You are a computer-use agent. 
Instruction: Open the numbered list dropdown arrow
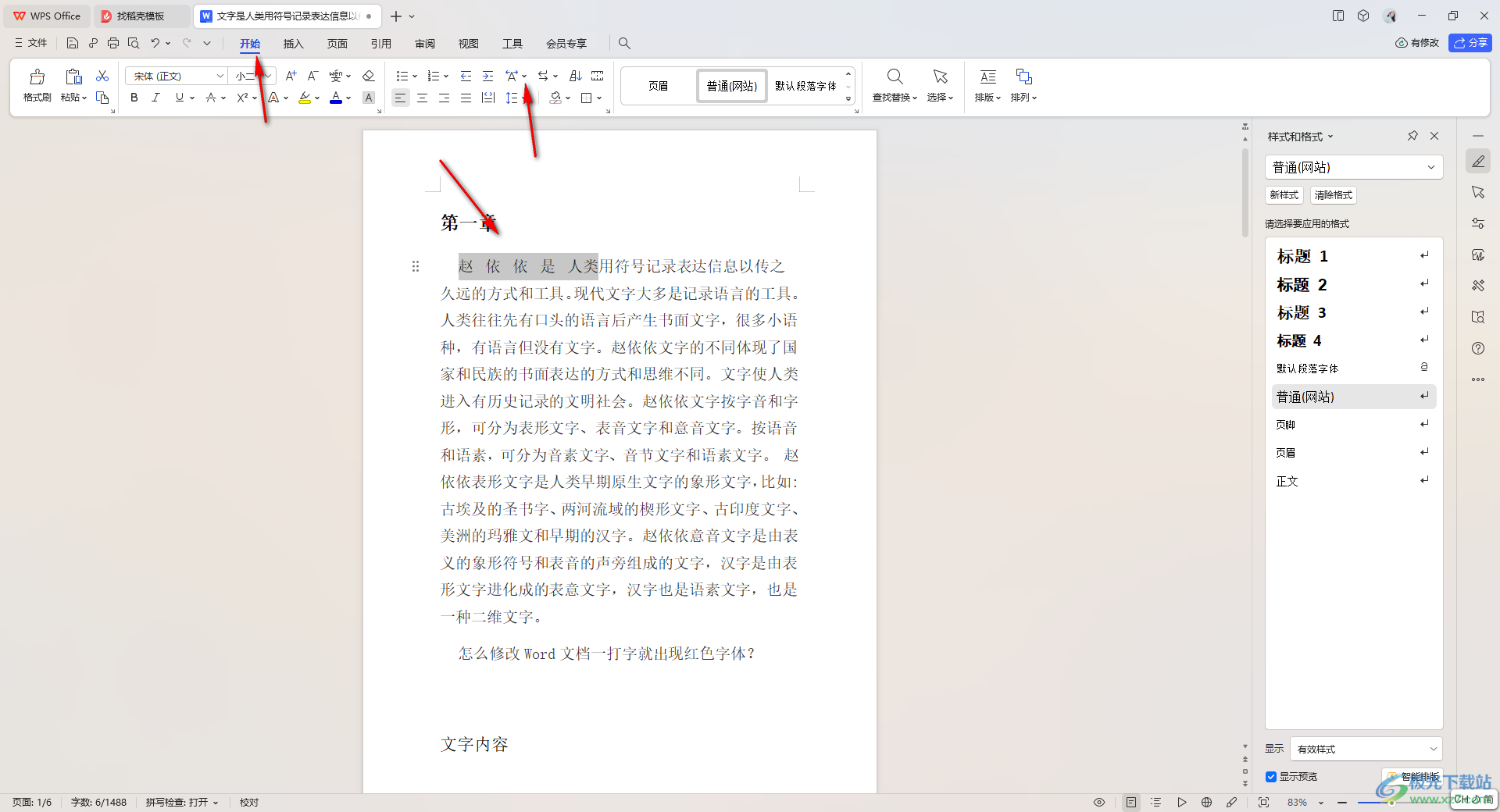pos(446,77)
